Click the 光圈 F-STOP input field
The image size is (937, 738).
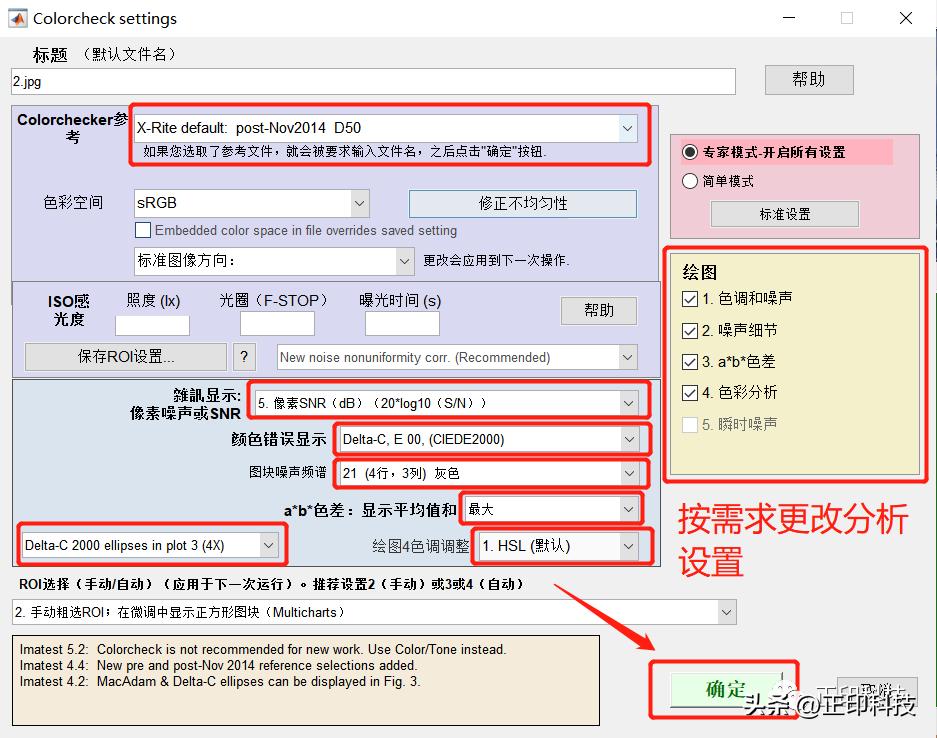click(277, 325)
